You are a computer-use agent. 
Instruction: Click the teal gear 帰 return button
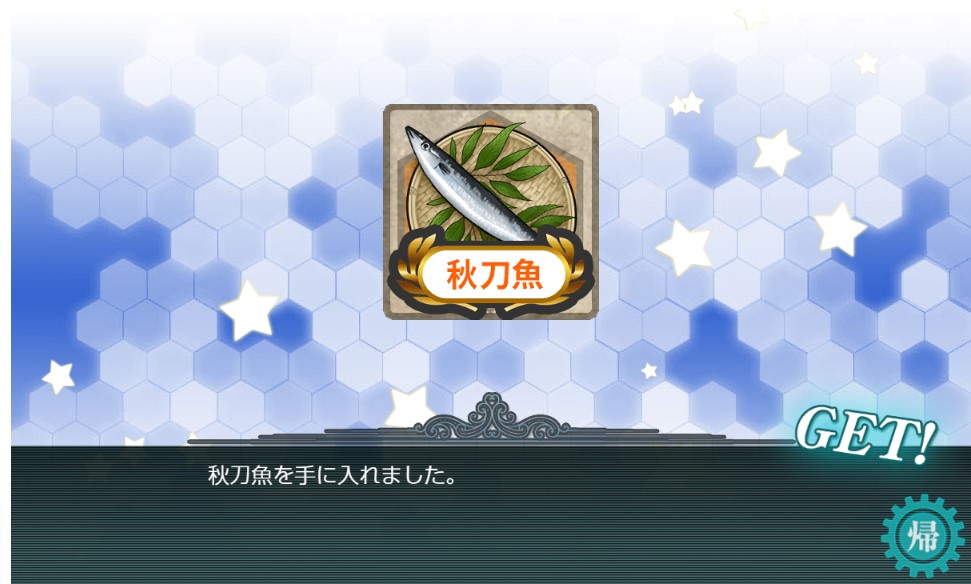tap(923, 536)
